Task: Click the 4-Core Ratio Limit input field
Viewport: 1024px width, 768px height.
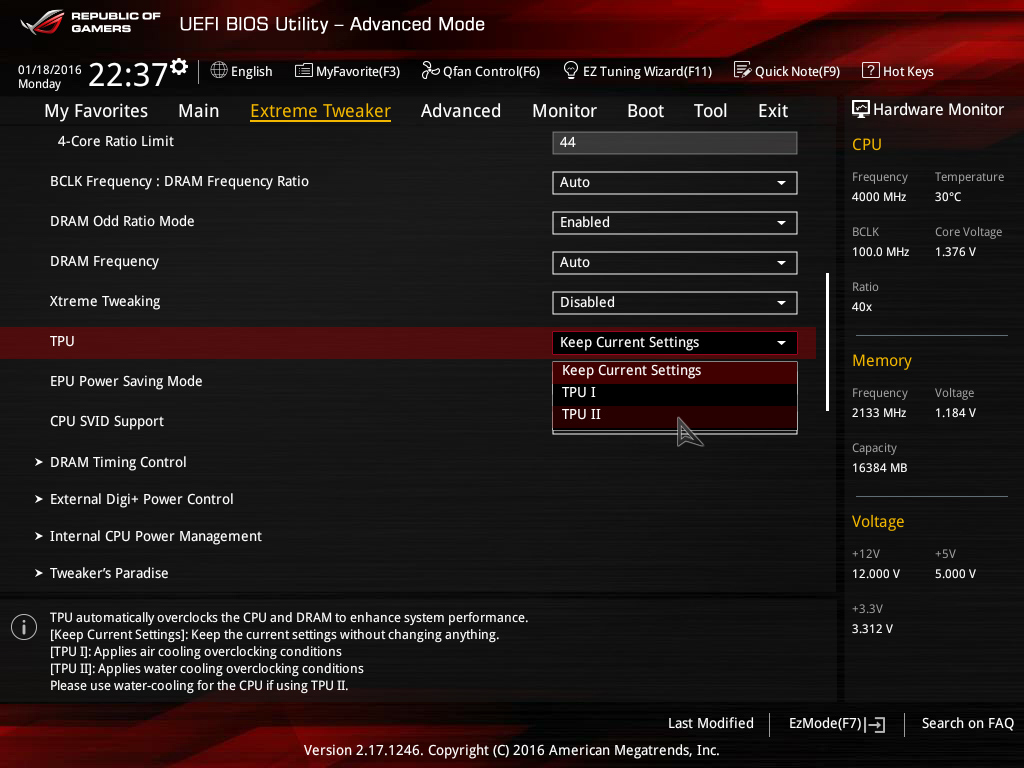Action: pos(675,143)
